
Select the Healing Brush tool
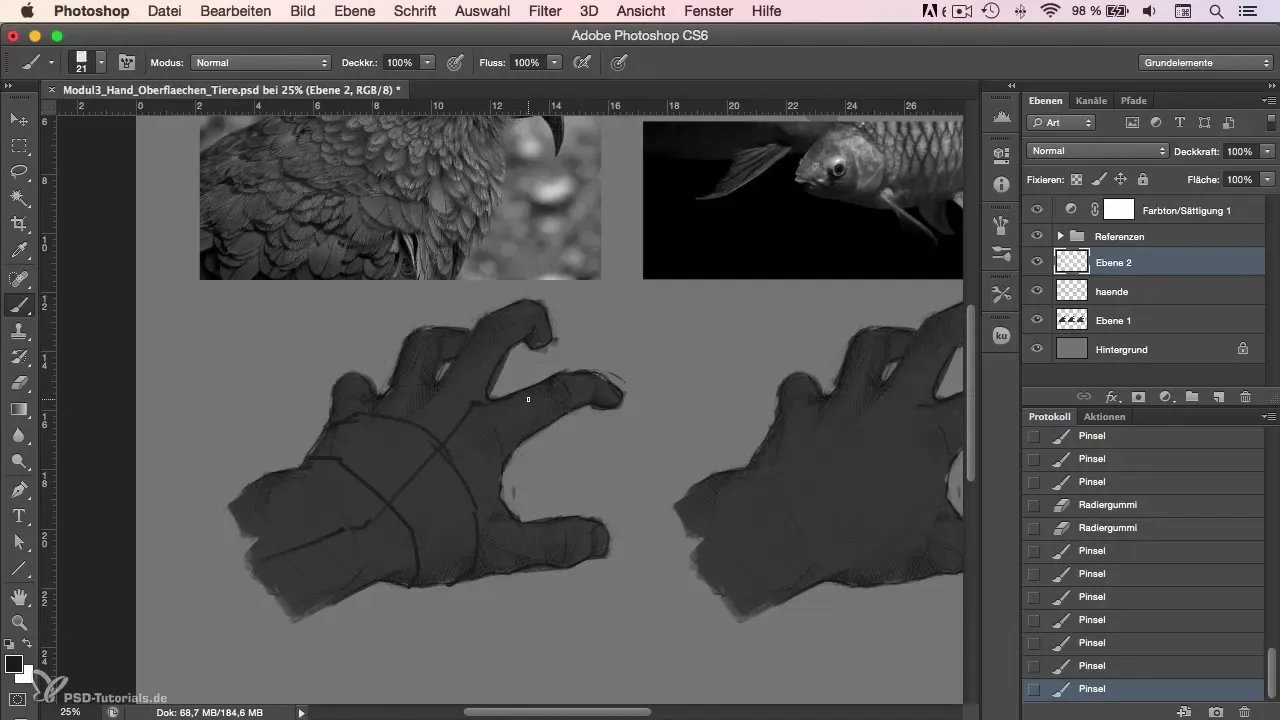(x=19, y=278)
